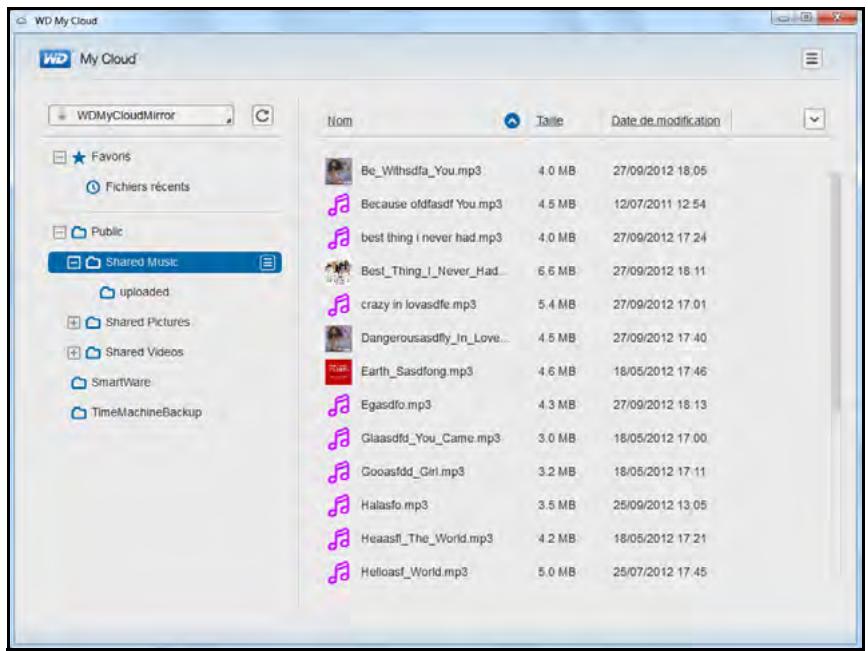This screenshot has height=651, width=868.
Task: Click the clock icon for recent files
Action: click(93, 187)
